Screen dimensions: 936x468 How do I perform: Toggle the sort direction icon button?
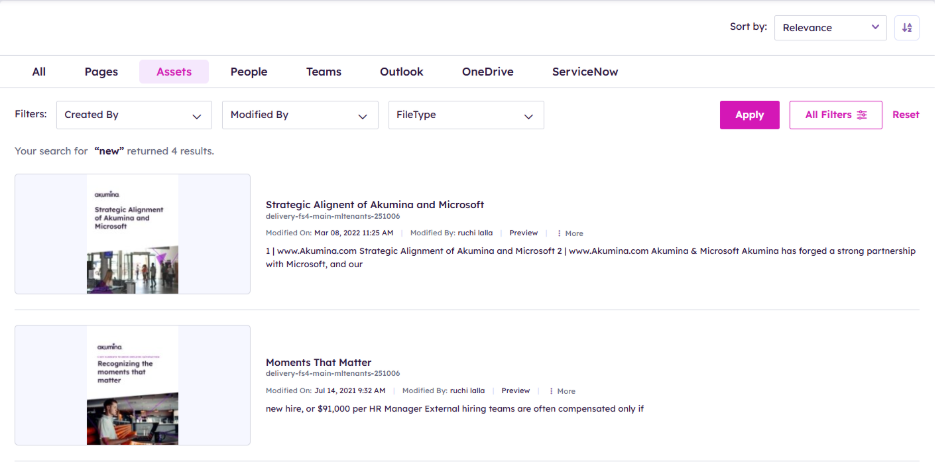[x=907, y=28]
